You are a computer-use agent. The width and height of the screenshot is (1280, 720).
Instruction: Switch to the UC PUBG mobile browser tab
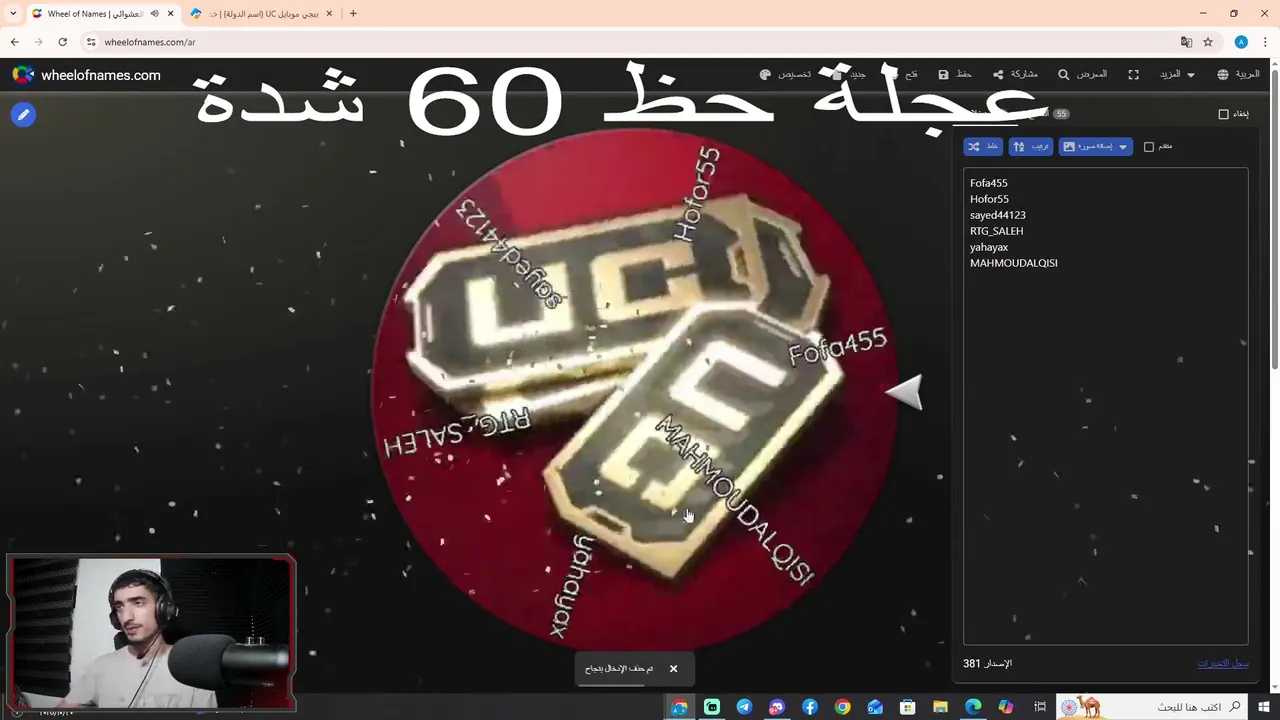(262, 14)
